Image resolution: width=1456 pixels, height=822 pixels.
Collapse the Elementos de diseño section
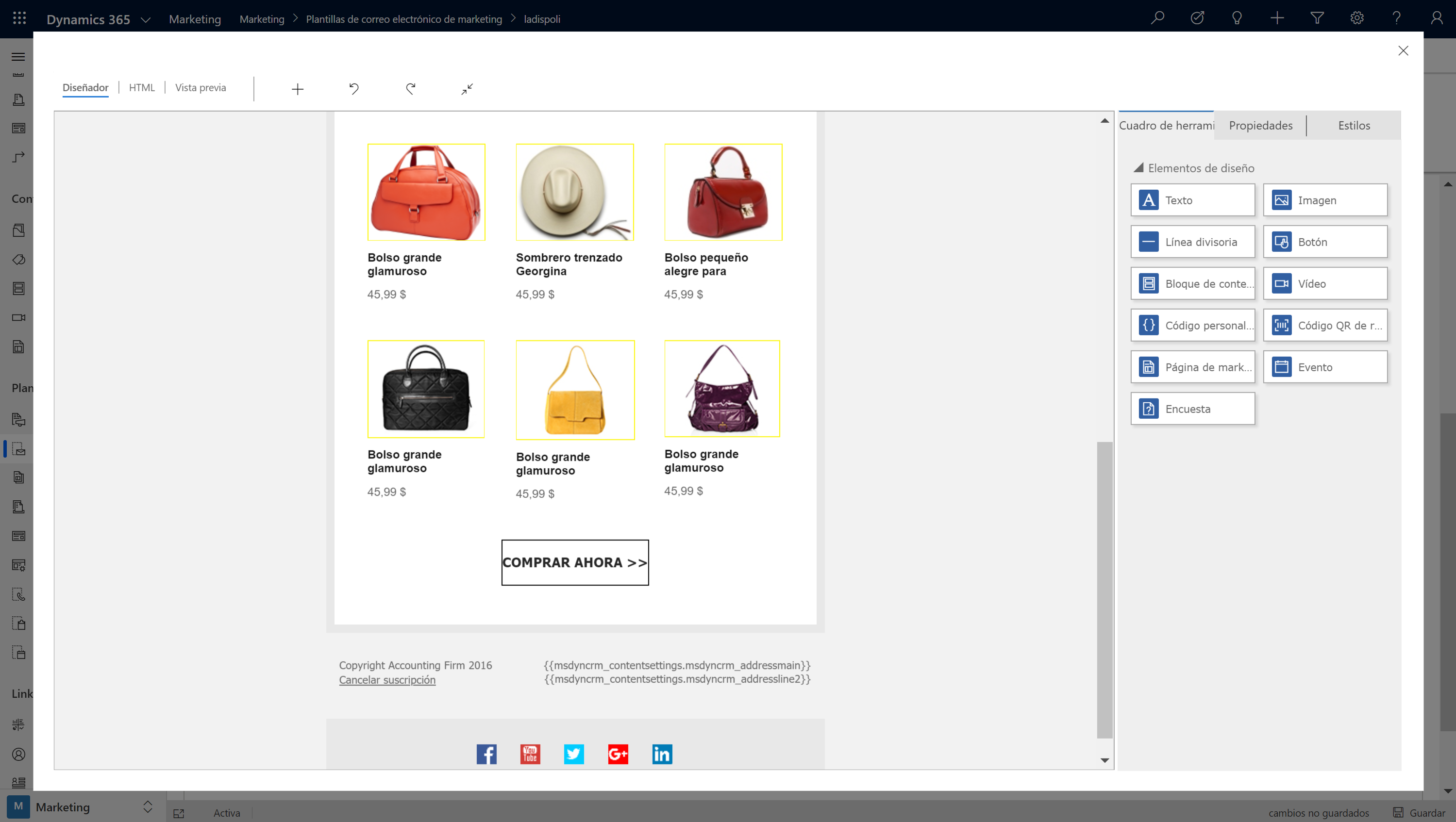[1138, 168]
